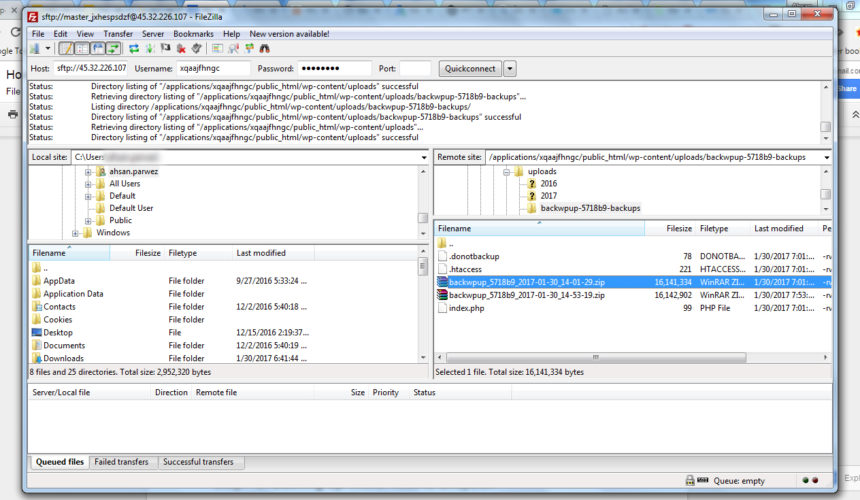Open the View menu
The image size is (860, 500).
coord(85,34)
